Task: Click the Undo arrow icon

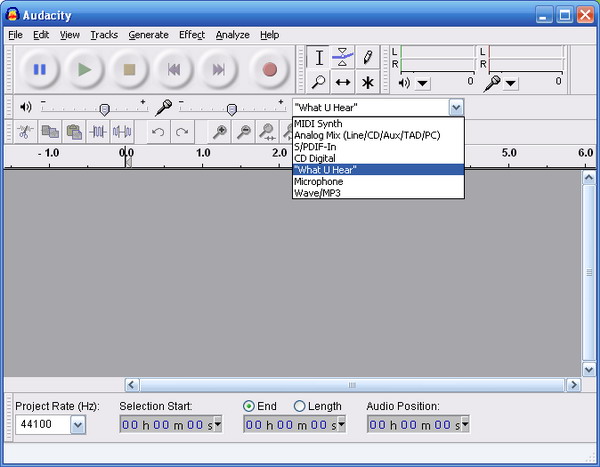Action: (x=158, y=132)
